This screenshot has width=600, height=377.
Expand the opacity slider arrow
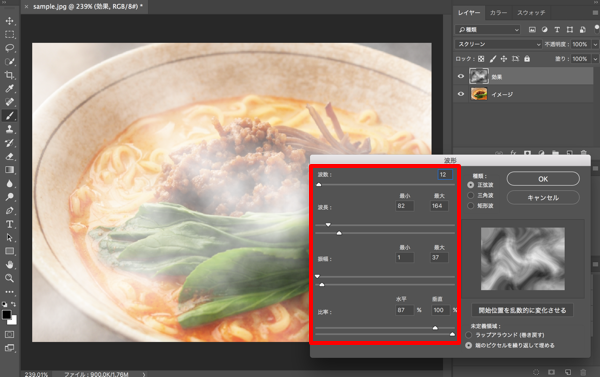click(595, 44)
